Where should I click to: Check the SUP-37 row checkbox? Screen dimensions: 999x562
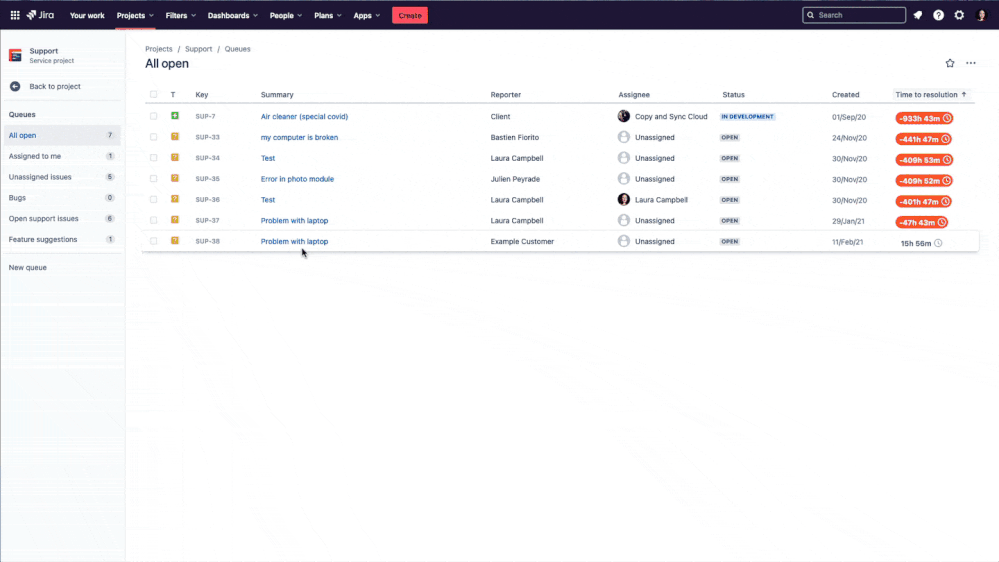154,220
